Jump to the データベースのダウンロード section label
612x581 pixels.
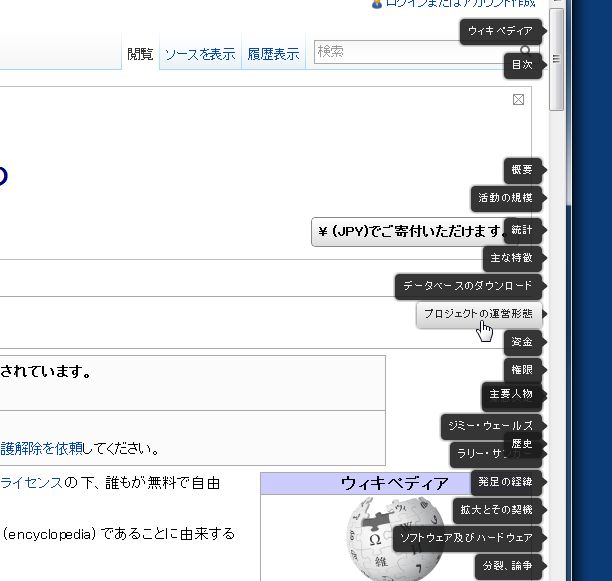coord(468,286)
